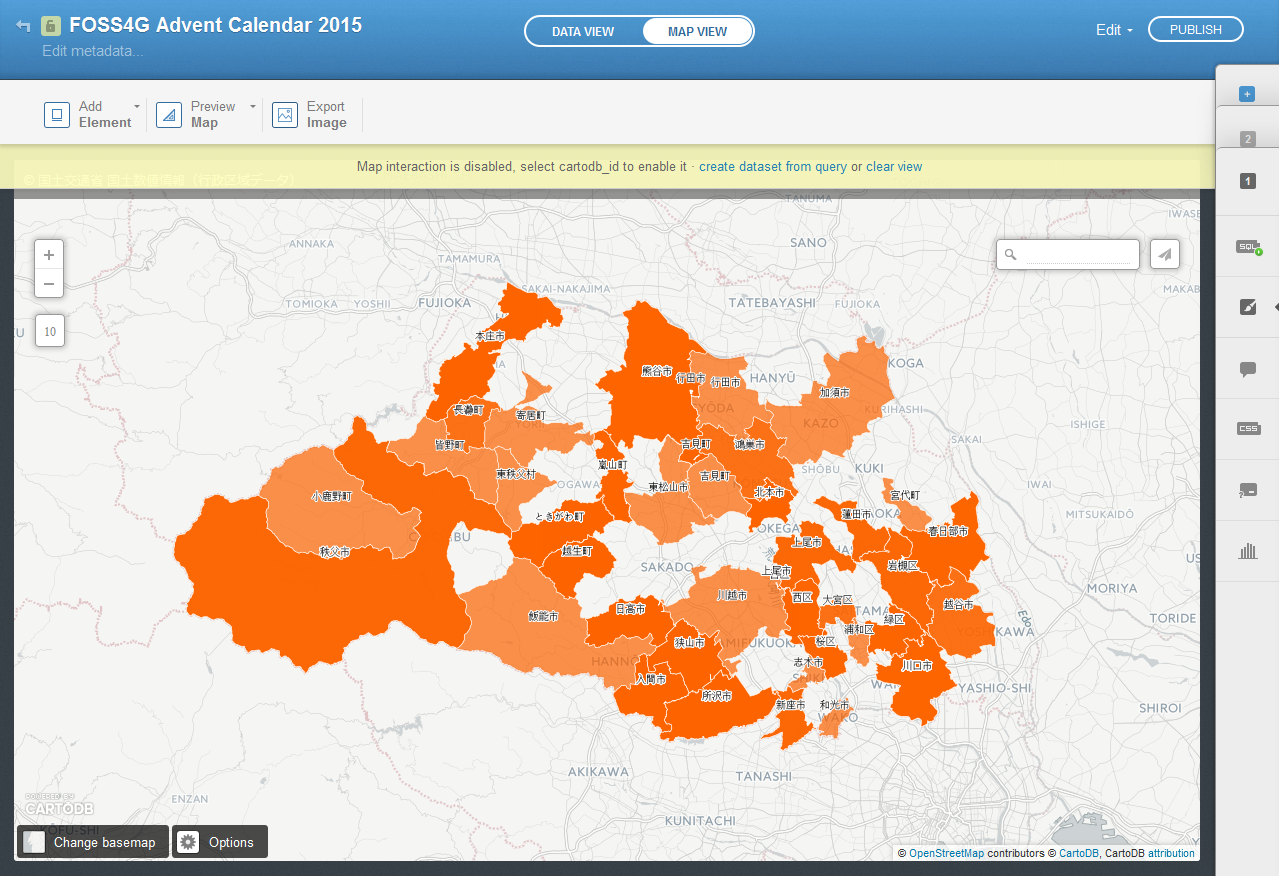Screen dimensions: 1279x876
Task: Click the CartoDB logo on map
Action: click(59, 806)
